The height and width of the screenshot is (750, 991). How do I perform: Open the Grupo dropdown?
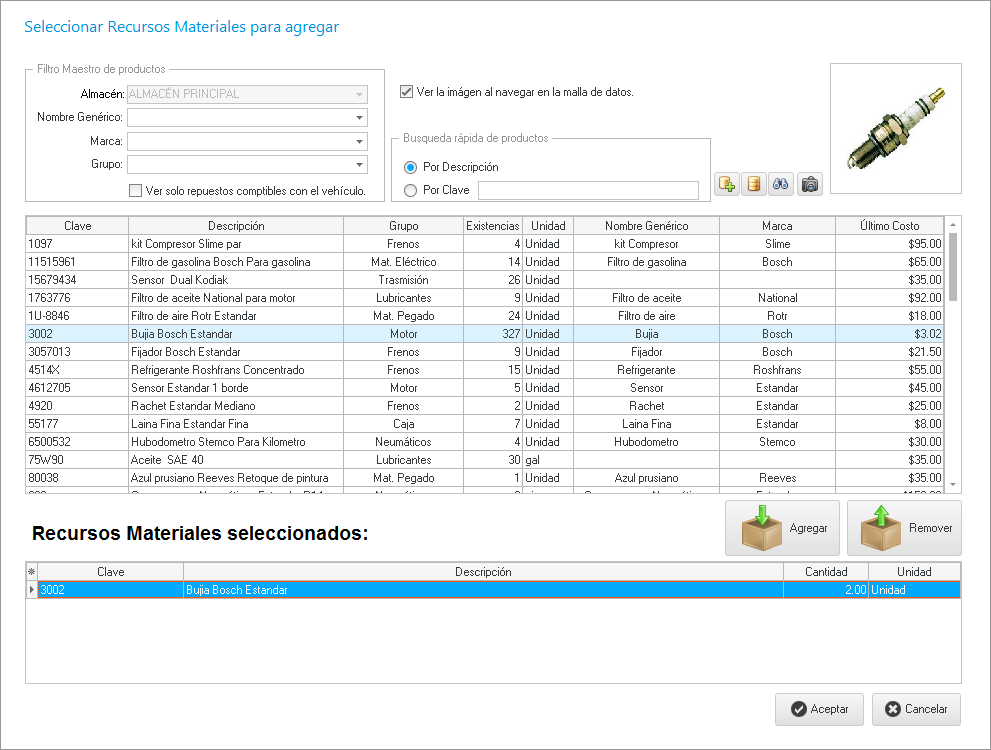[359, 164]
